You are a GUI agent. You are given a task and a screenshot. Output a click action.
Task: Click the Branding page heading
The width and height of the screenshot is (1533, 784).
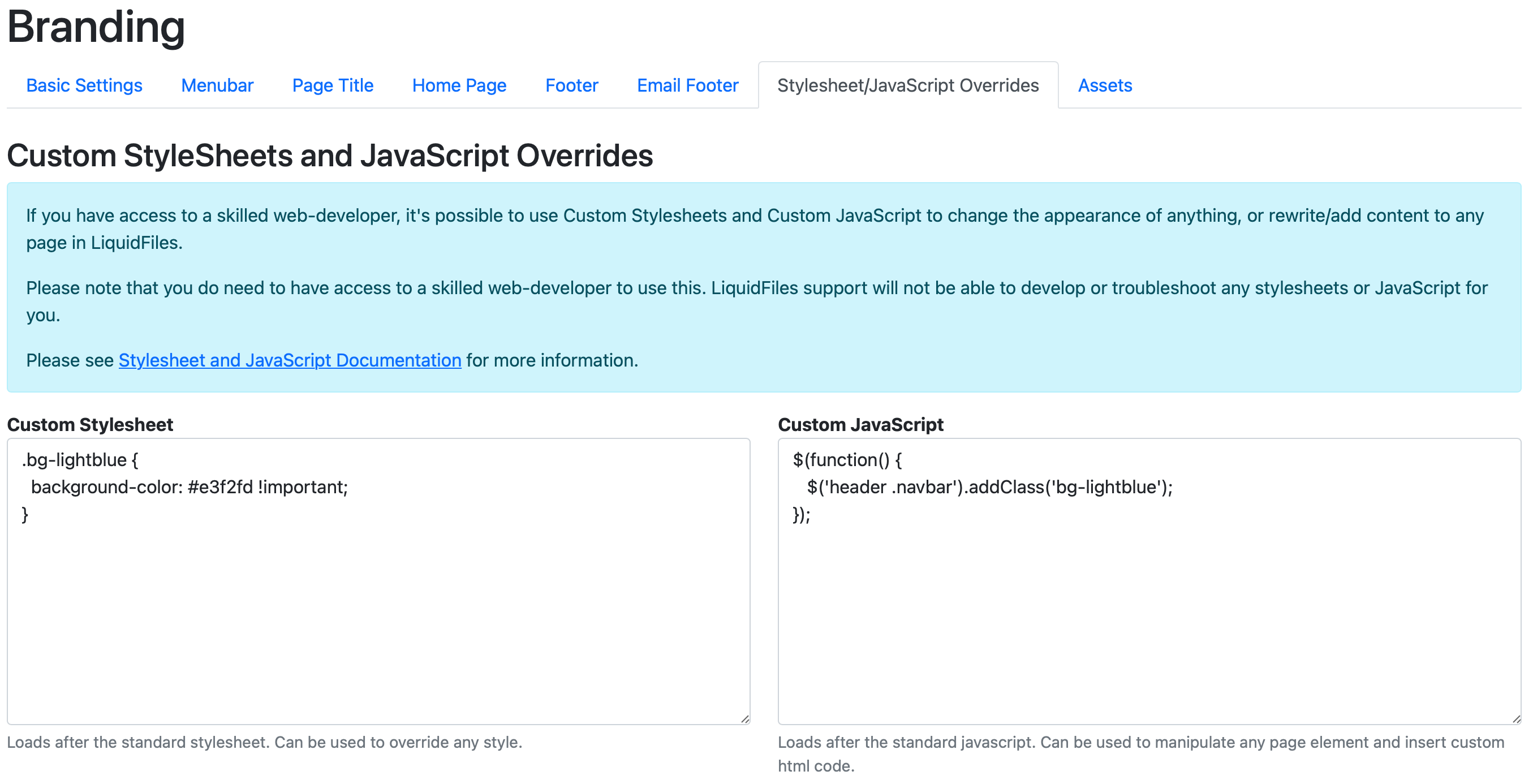point(96,27)
